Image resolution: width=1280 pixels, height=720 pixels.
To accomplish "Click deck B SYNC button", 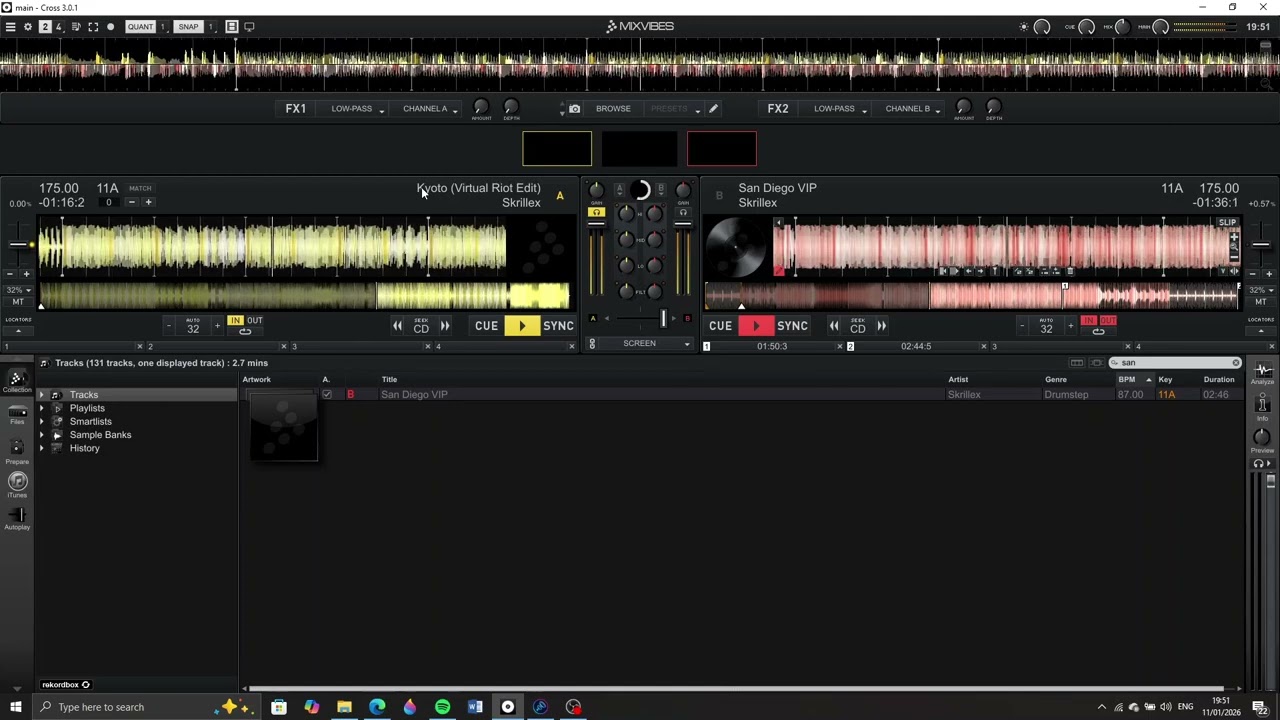I will pos(792,326).
